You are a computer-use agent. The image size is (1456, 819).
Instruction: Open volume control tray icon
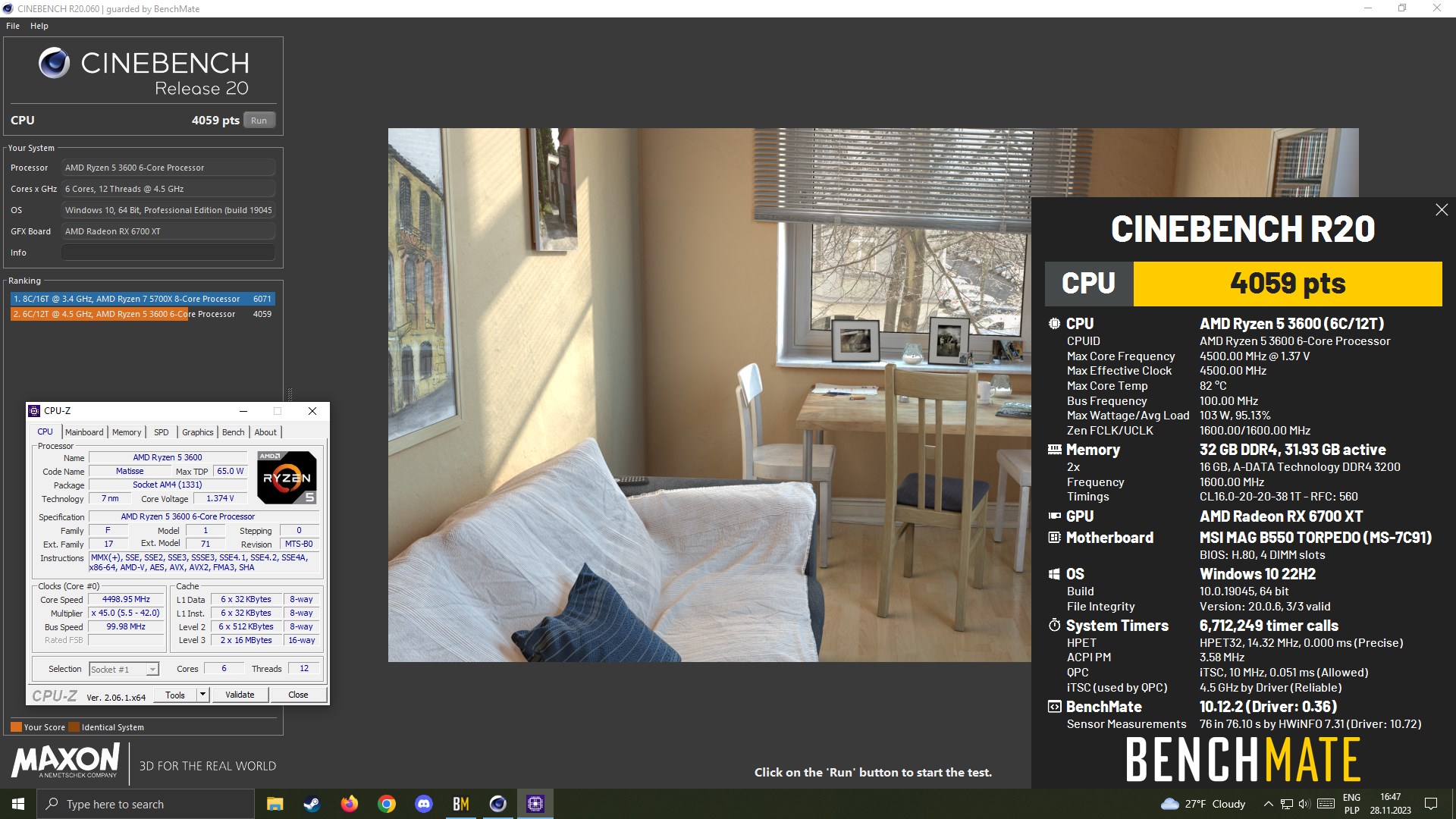coord(1304,804)
